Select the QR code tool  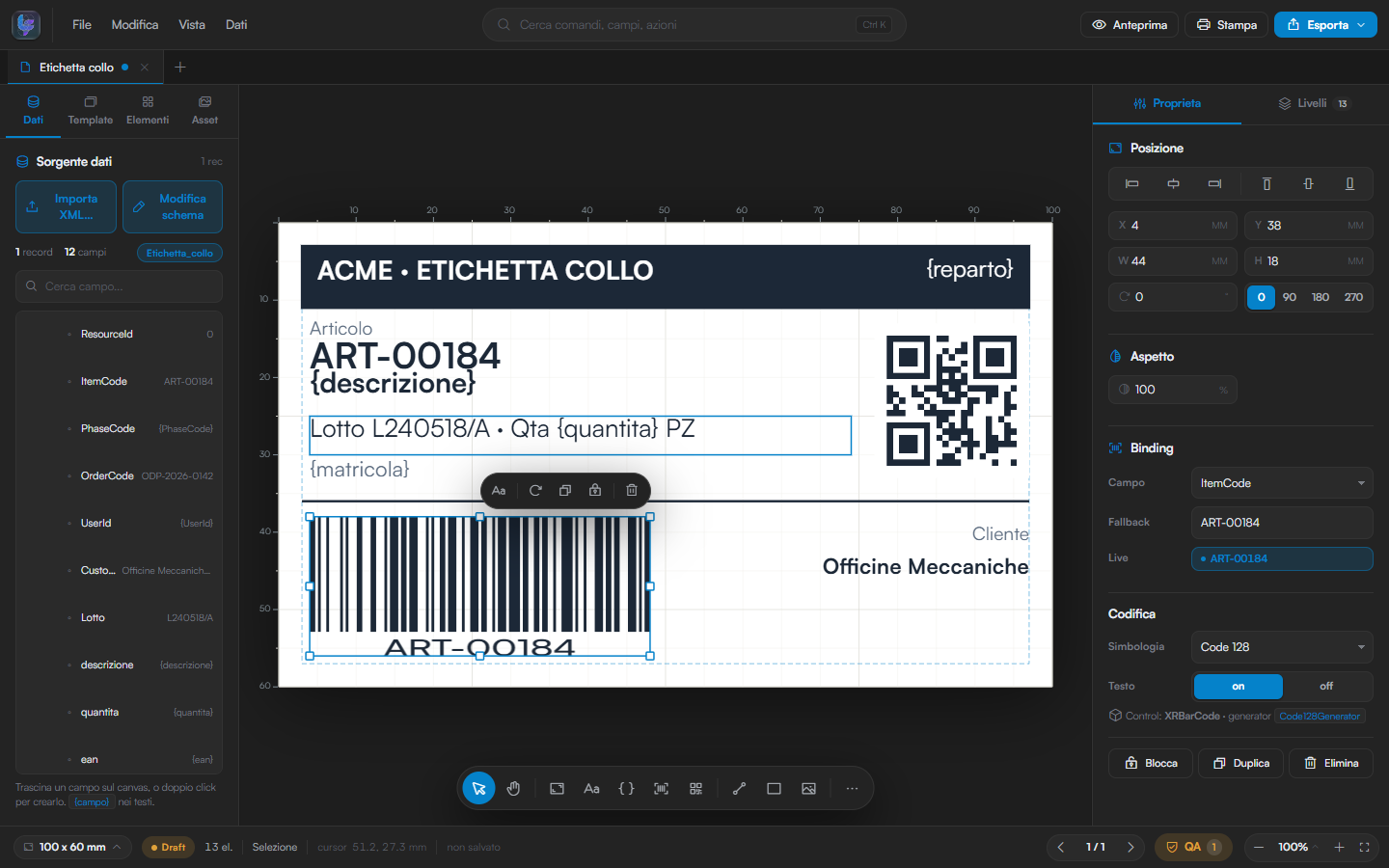click(x=695, y=788)
